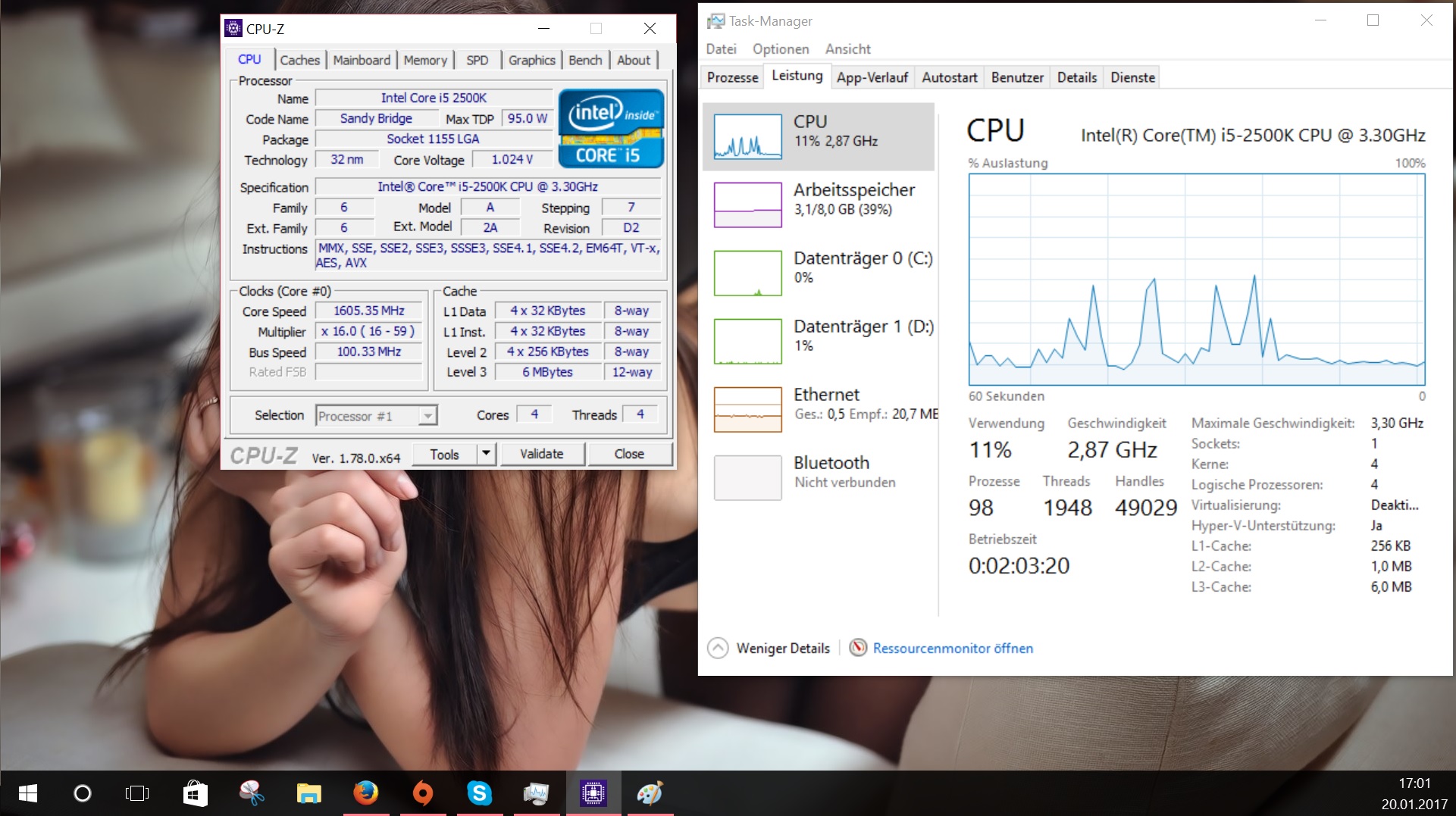Switch to the Details tab
The height and width of the screenshot is (816, 1456).
[1077, 77]
